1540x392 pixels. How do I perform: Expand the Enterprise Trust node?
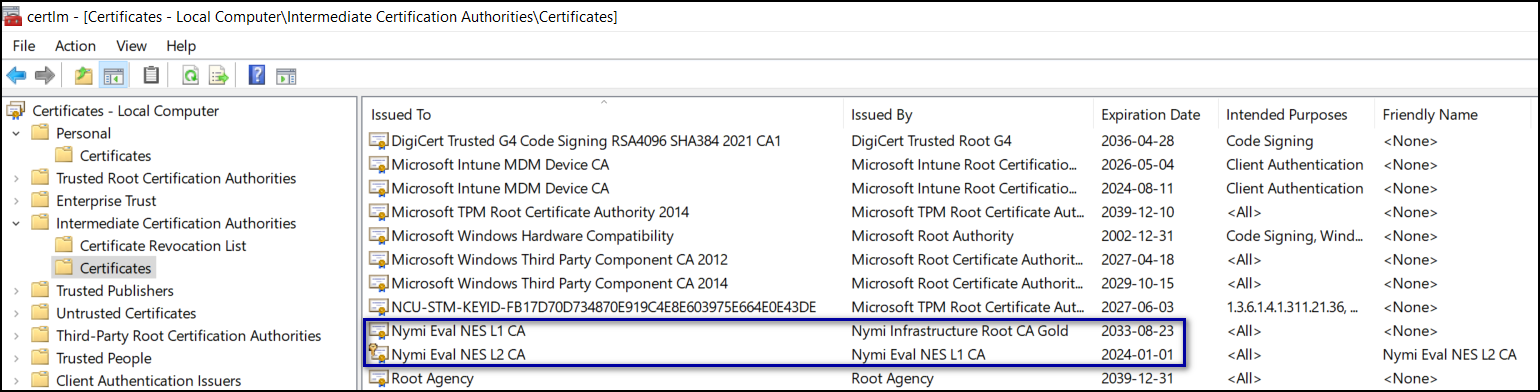tap(16, 201)
